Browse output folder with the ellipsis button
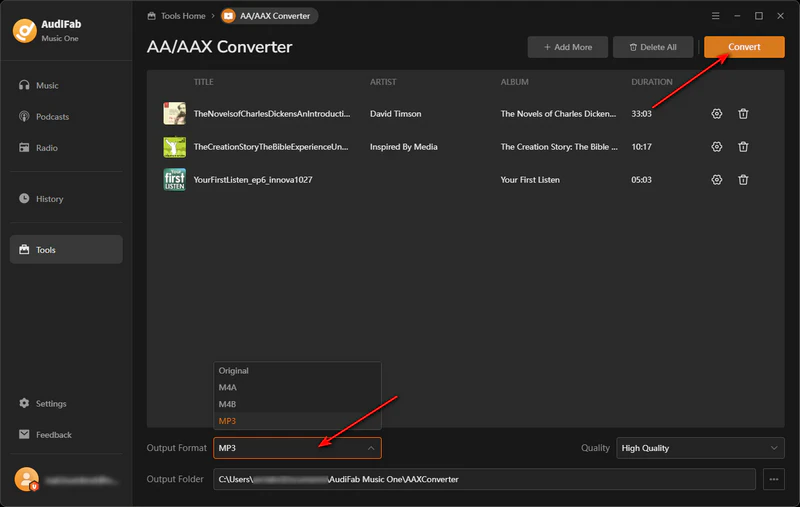Image resolution: width=800 pixels, height=507 pixels. click(773, 479)
